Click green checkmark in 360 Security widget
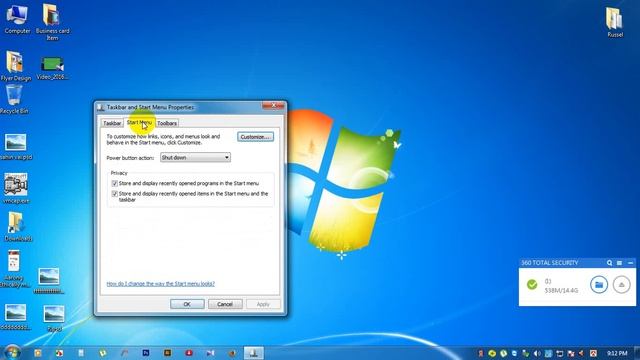The image size is (640, 360). pos(532,284)
